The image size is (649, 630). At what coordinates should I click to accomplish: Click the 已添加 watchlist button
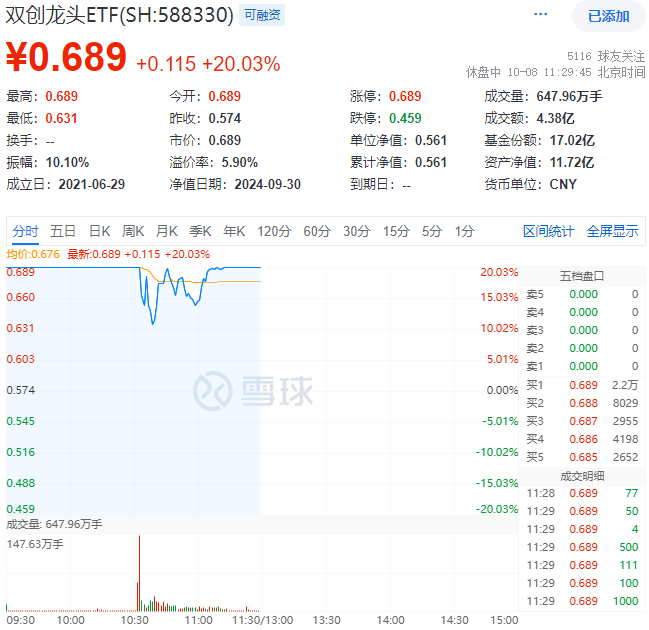(x=608, y=16)
